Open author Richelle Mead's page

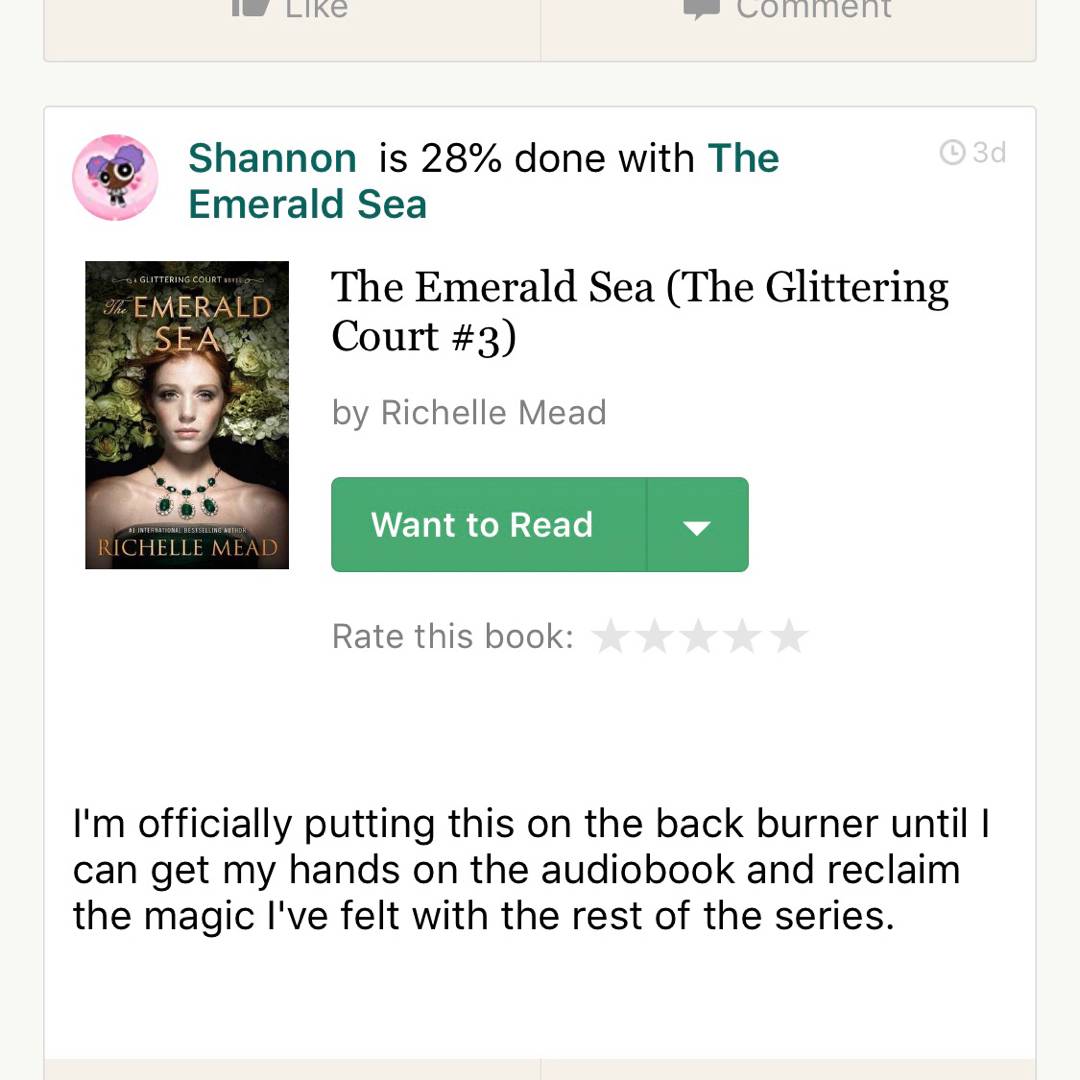coord(493,412)
